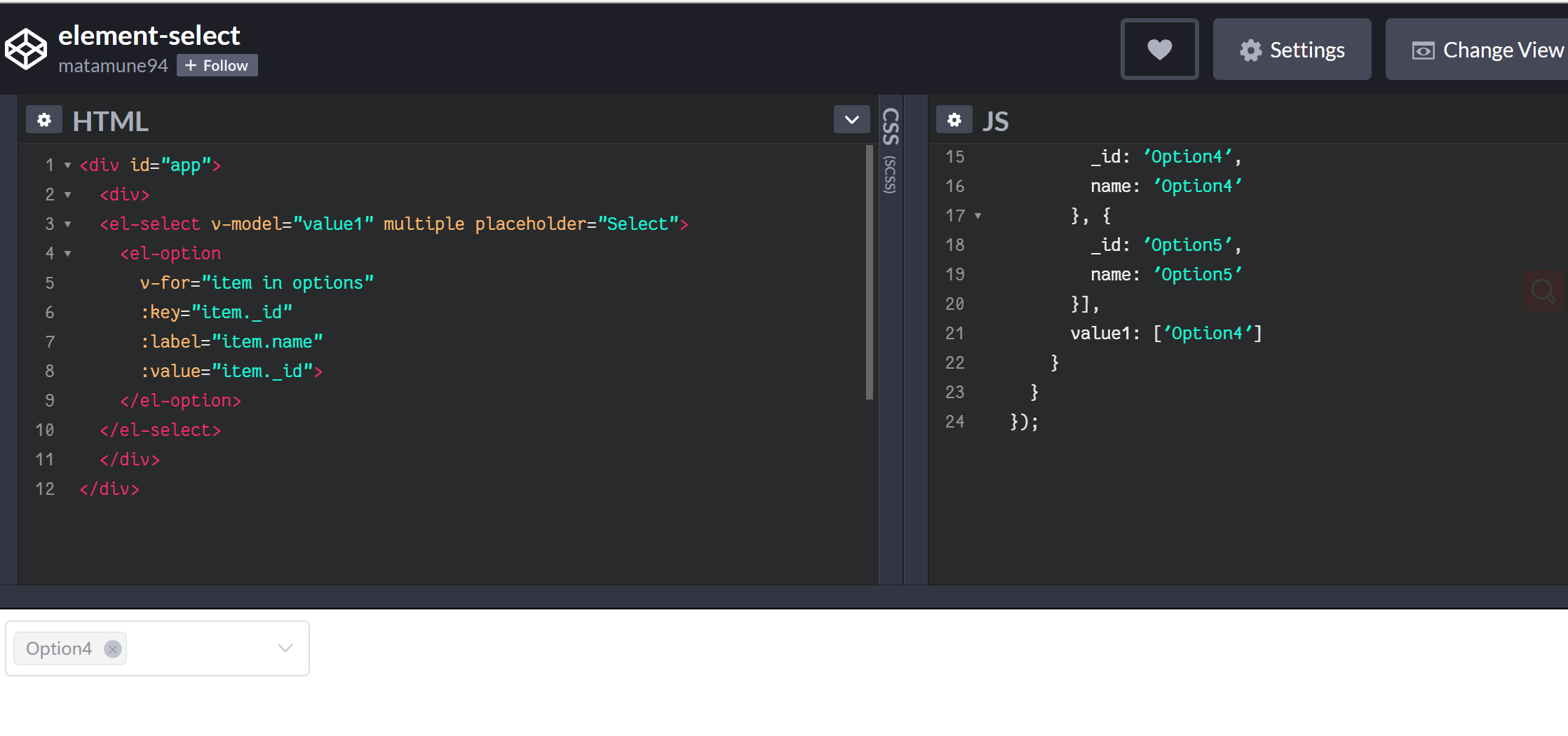
Task: Click the el-select tag on line 3
Action: (150, 224)
